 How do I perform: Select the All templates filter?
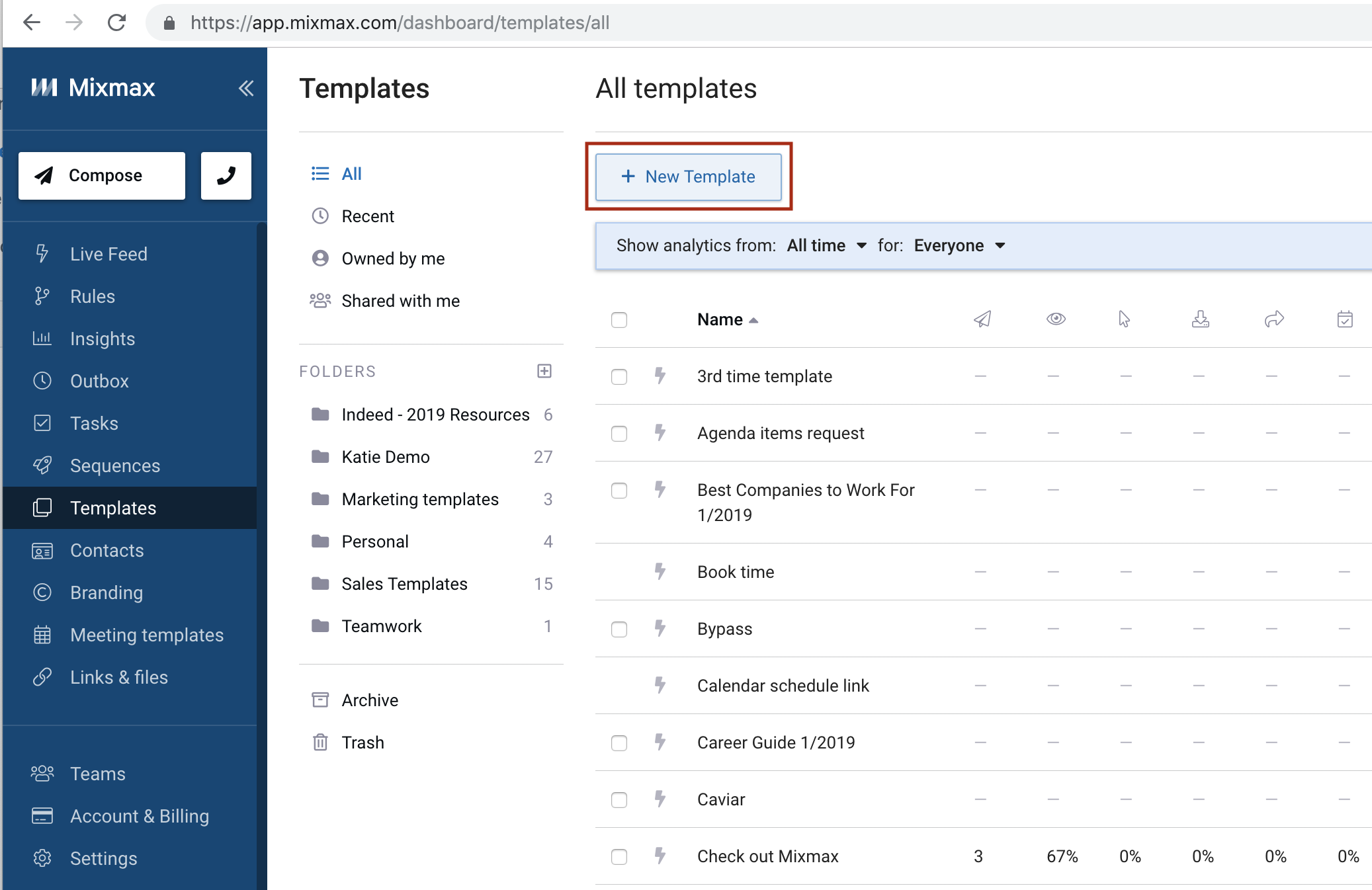coord(351,174)
